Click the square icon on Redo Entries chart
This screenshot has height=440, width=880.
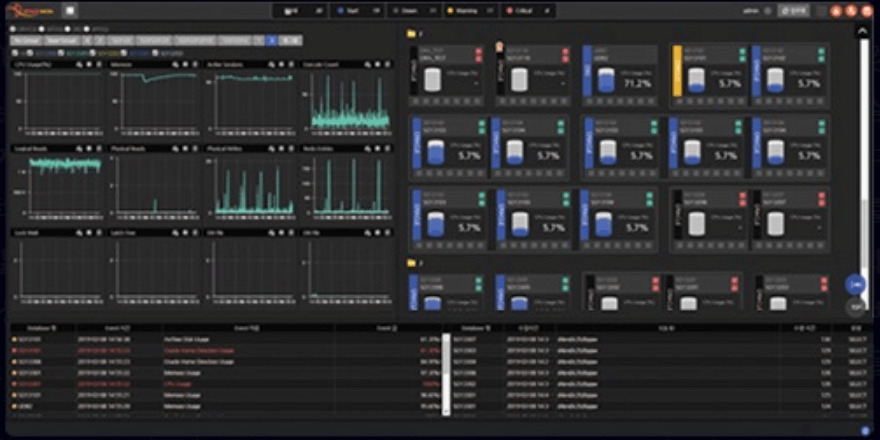click(378, 149)
